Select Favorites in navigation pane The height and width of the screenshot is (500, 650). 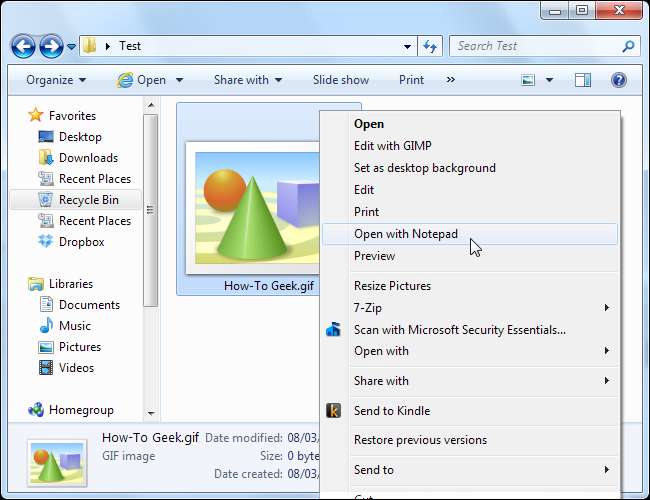tap(72, 116)
